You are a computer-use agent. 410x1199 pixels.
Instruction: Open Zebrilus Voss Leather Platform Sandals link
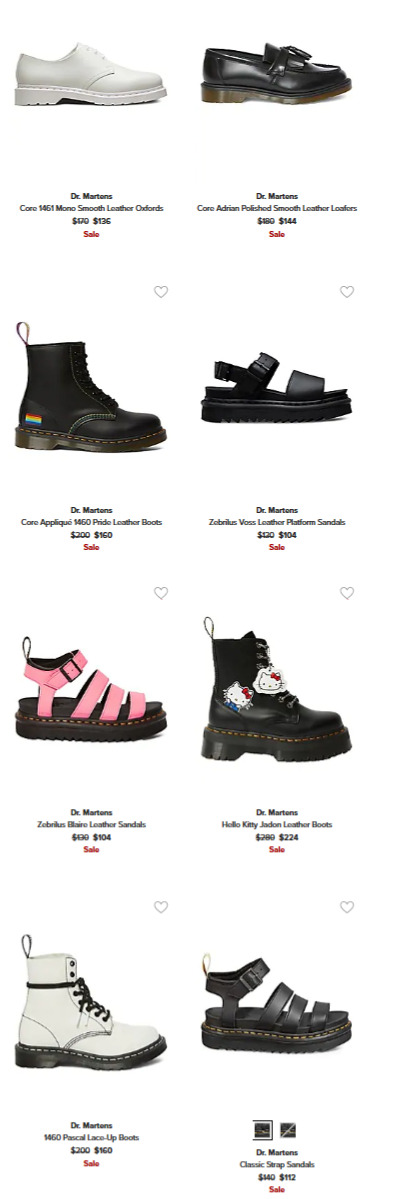point(277,522)
